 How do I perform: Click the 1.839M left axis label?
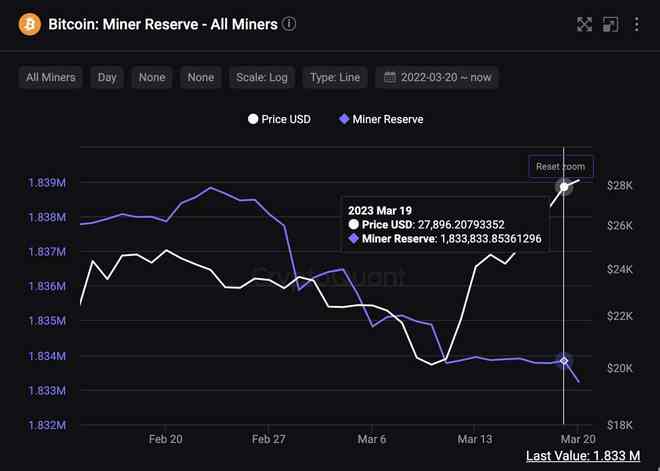coord(47,183)
